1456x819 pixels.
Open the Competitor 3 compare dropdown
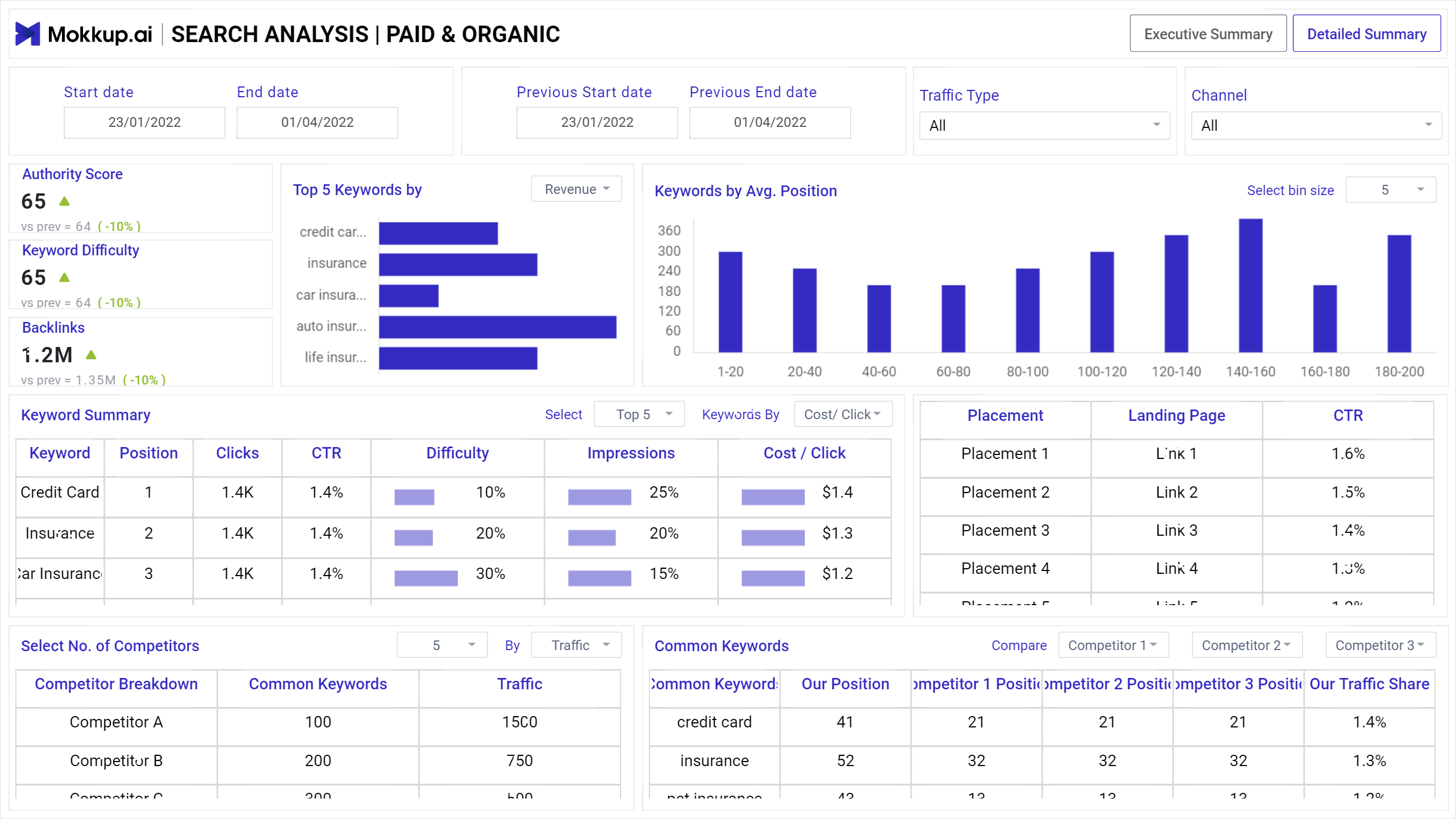[1381, 645]
